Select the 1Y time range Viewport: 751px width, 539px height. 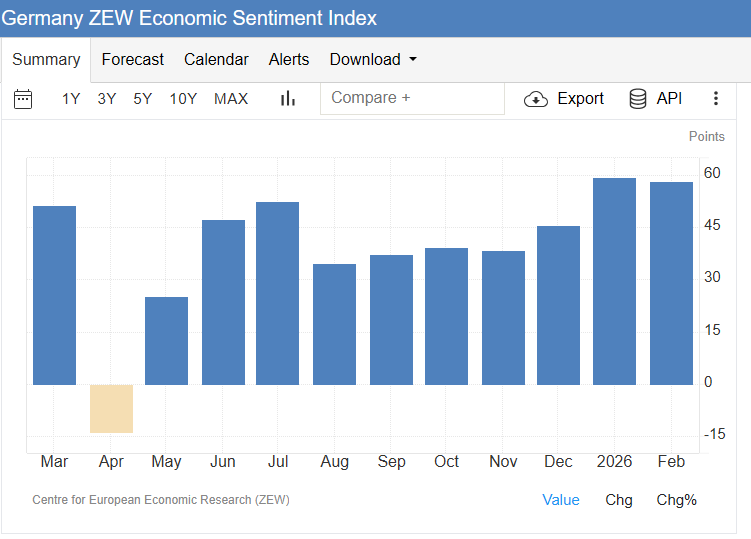pos(71,98)
